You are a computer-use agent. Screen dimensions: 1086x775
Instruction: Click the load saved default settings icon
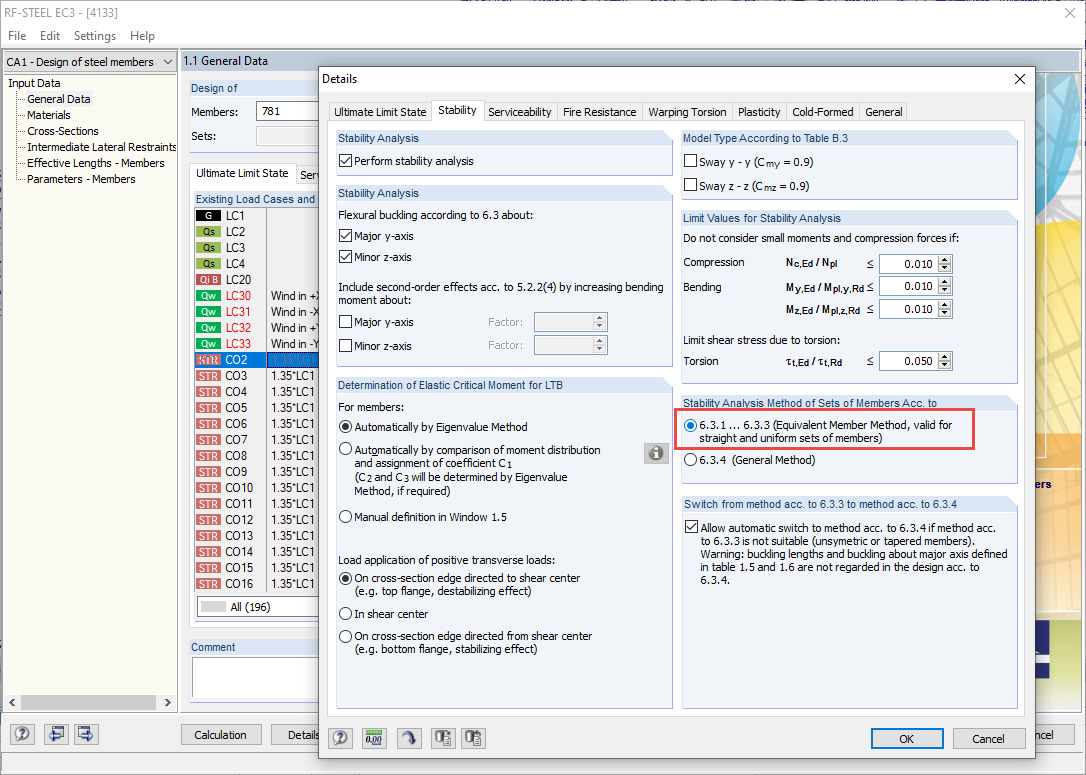pyautogui.click(x=474, y=738)
